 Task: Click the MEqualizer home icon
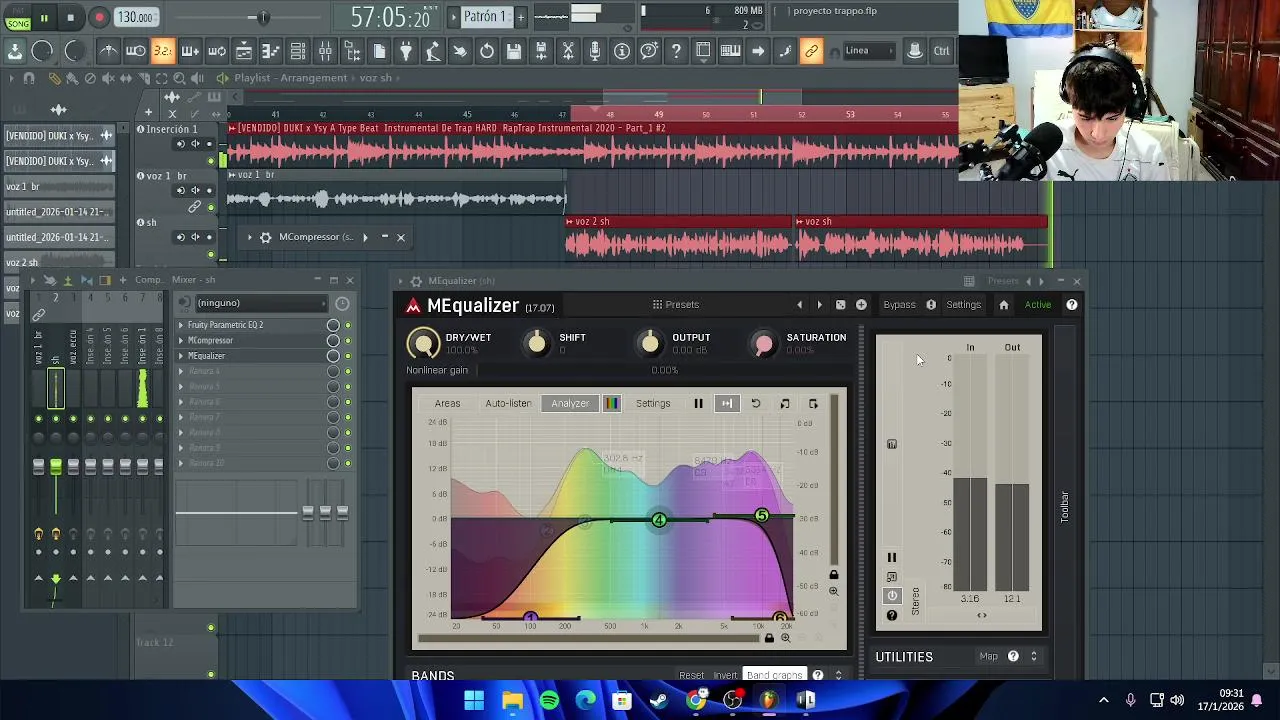pos(1004,305)
